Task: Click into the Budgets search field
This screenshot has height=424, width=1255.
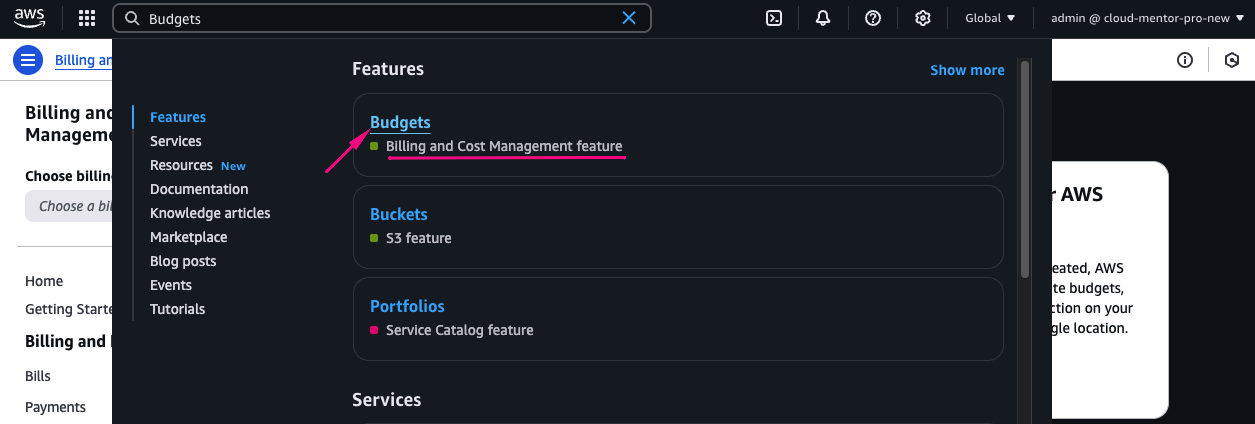Action: click(x=380, y=18)
